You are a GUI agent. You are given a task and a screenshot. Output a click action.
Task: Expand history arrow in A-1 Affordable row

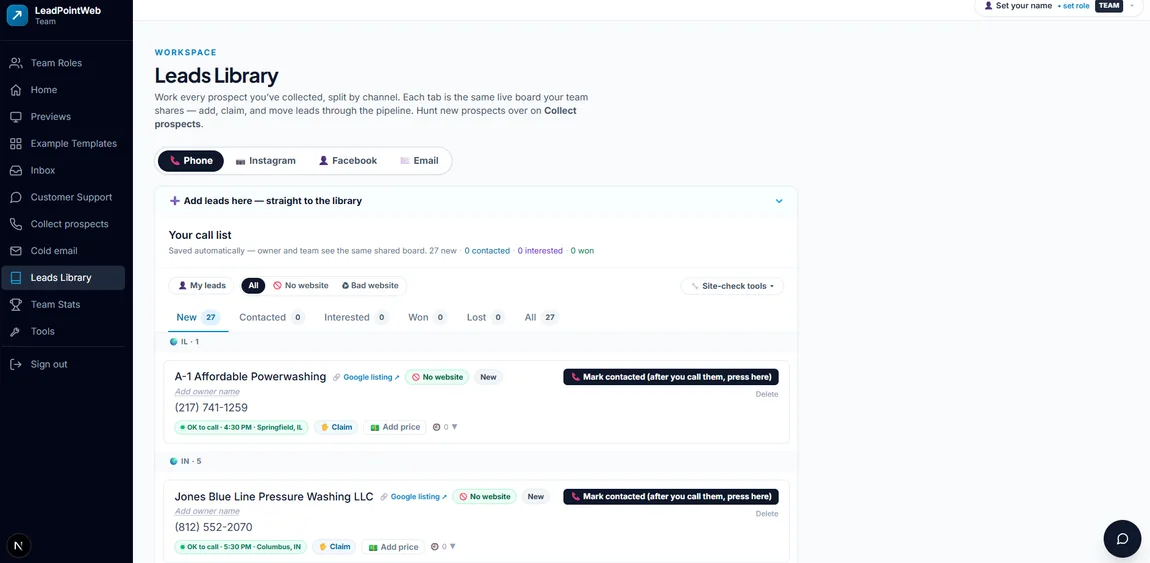454,427
